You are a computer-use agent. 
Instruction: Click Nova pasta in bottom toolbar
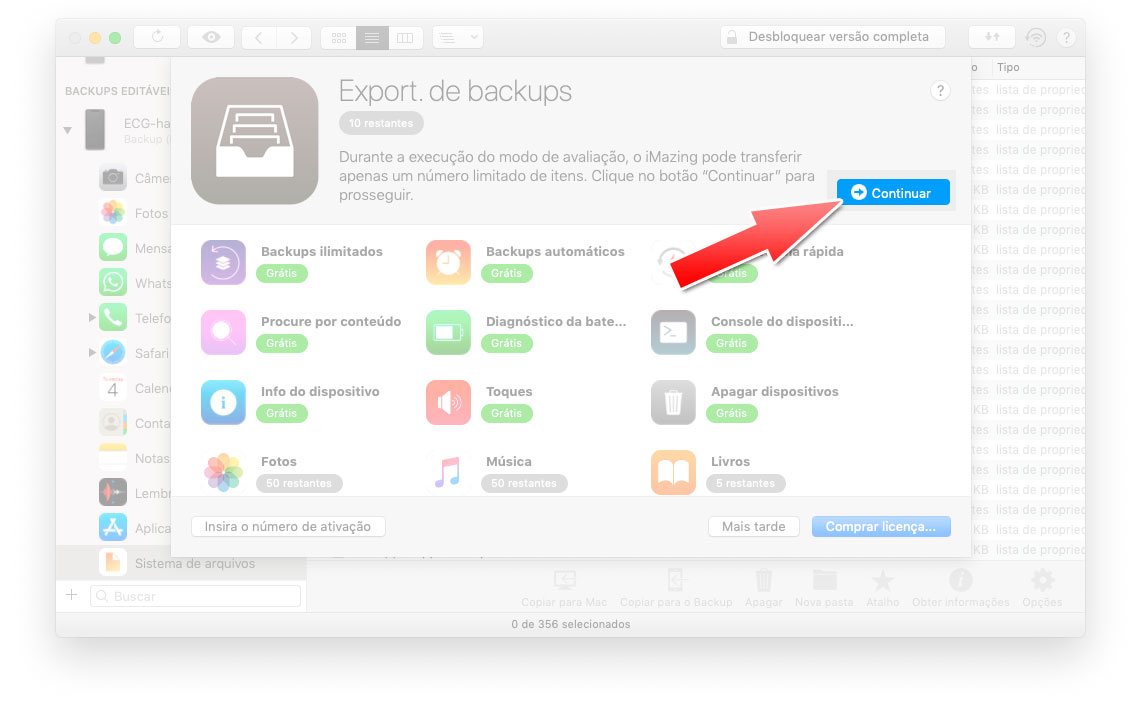click(824, 588)
